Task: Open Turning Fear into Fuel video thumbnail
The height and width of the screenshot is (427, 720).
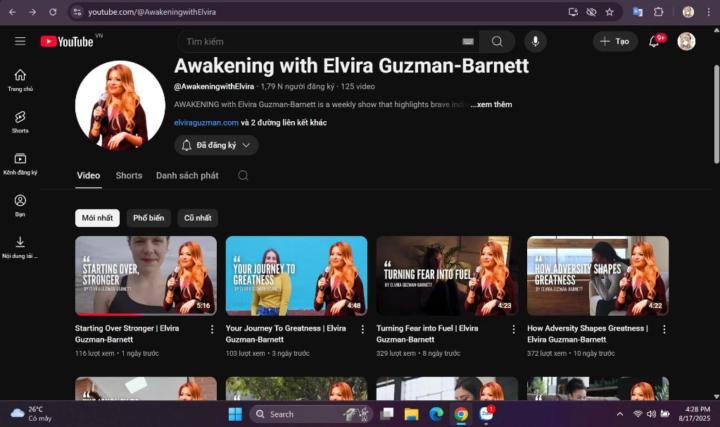Action: 446,275
